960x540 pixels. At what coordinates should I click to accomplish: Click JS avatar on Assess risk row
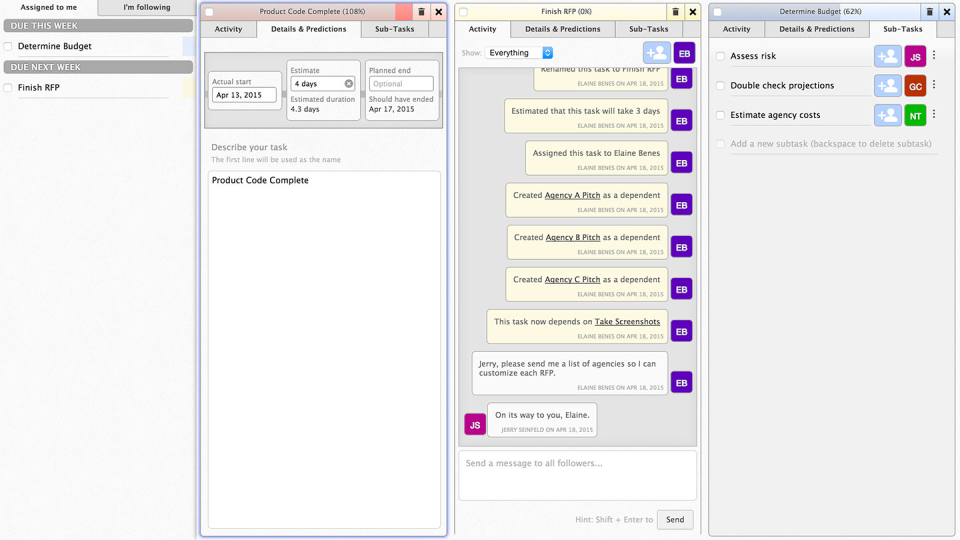point(915,56)
